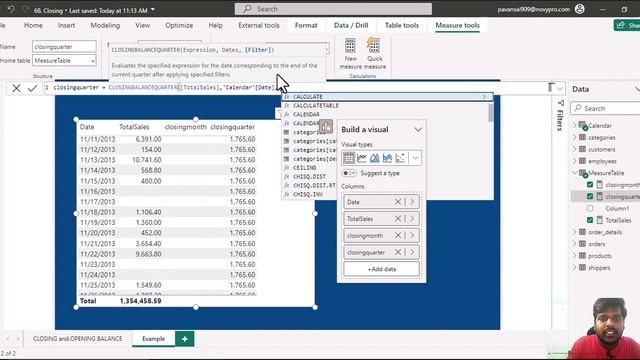640x360 pixels.
Task: Open the External tools ribbon tab
Action: click(259, 25)
